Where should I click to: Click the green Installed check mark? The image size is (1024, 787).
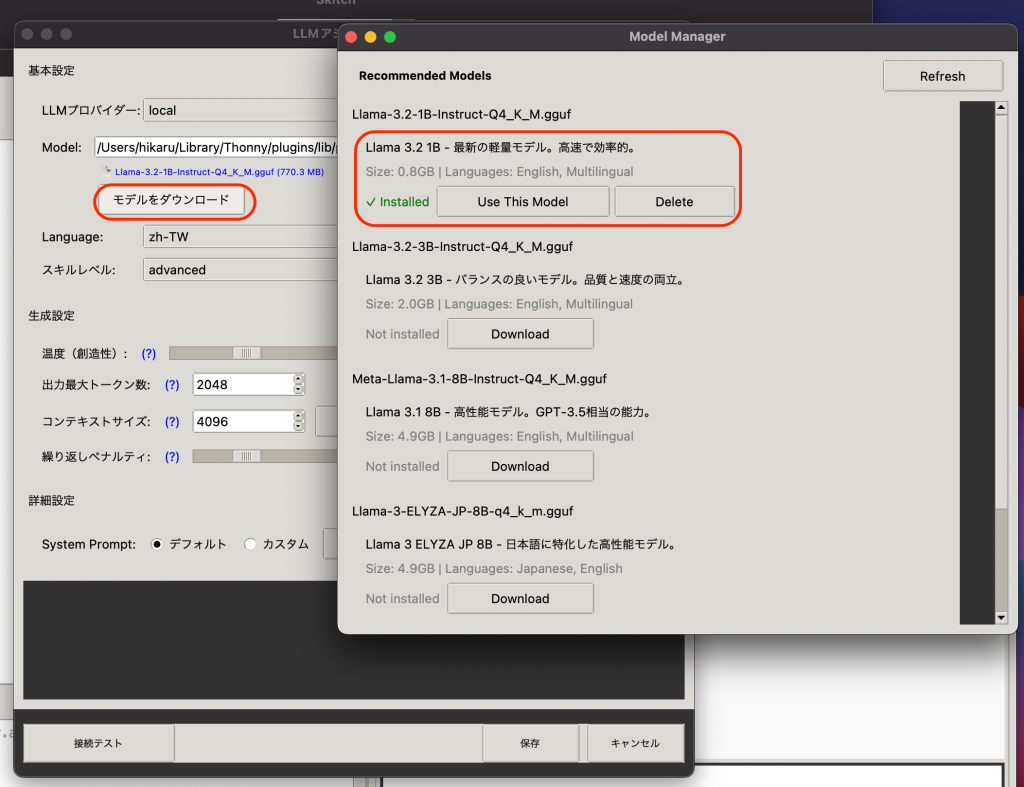coord(370,202)
